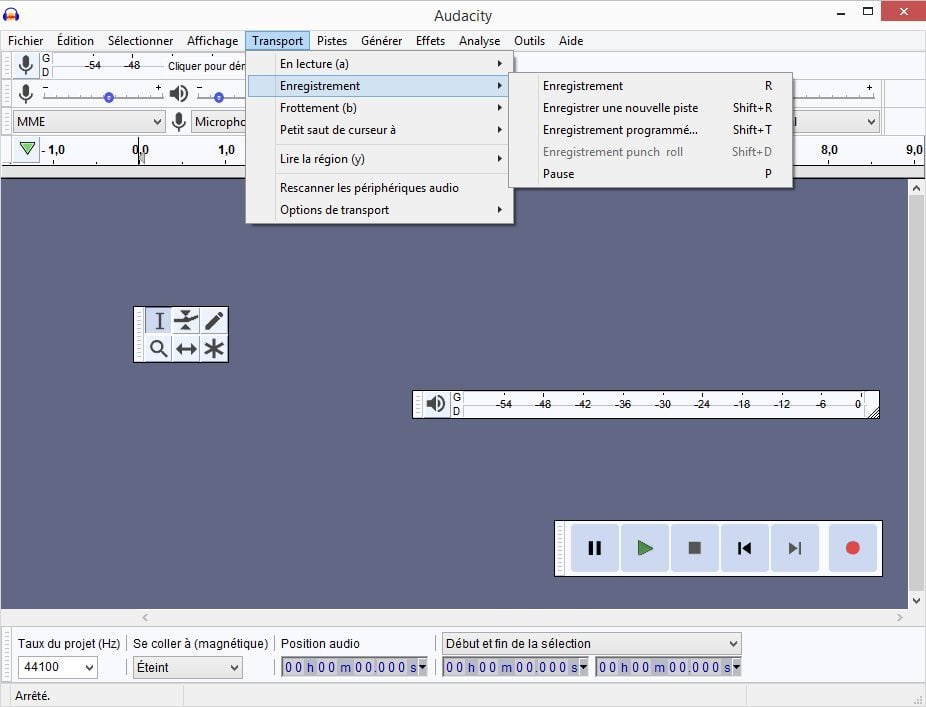
Task: Open the Pistes menu
Action: coord(332,41)
